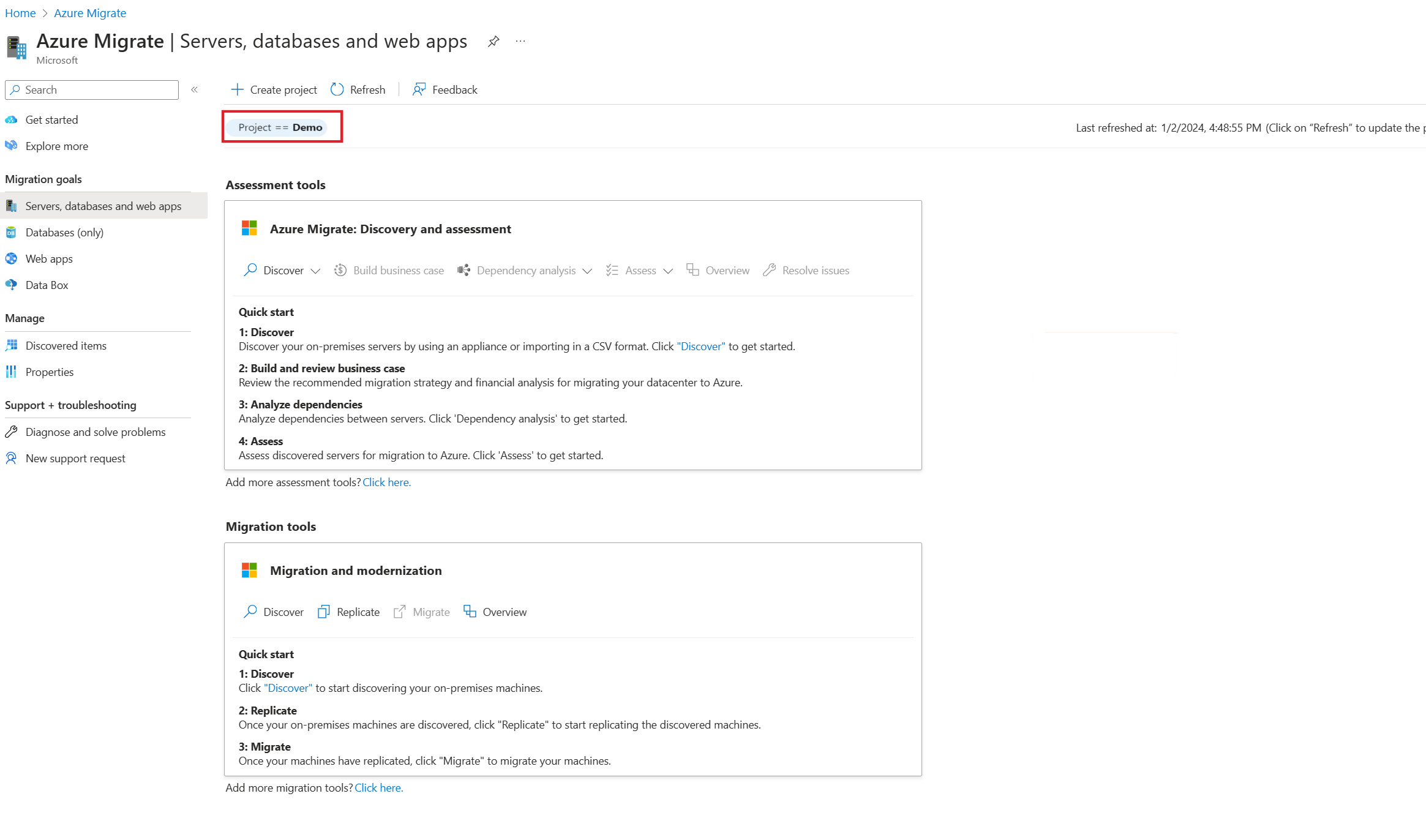Click the Dependency analysis icon

[463, 269]
